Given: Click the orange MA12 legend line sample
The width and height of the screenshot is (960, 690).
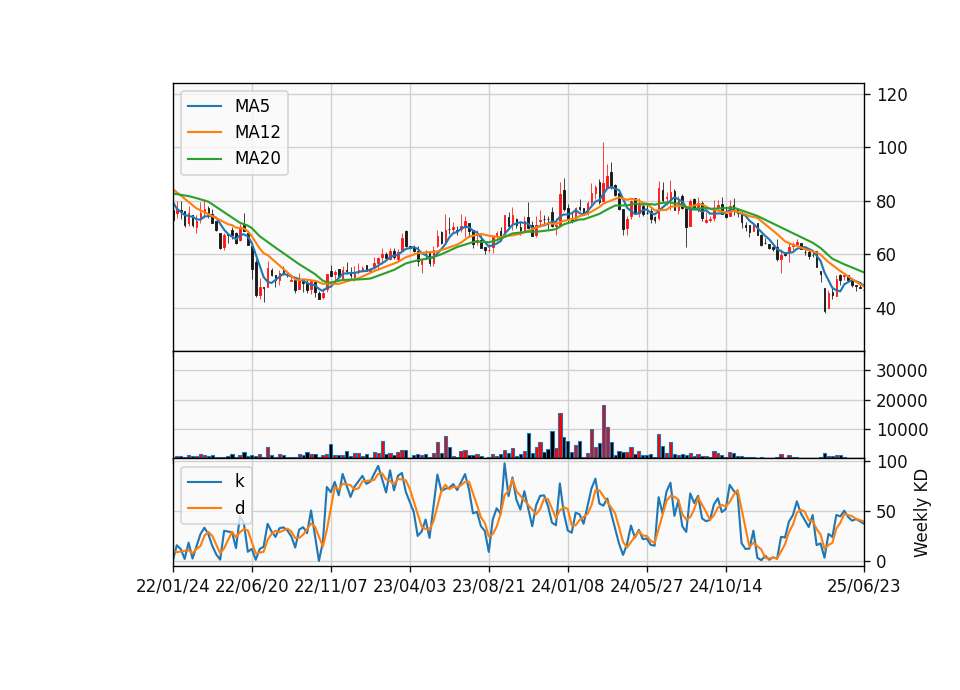Looking at the screenshot, I should tap(204, 132).
